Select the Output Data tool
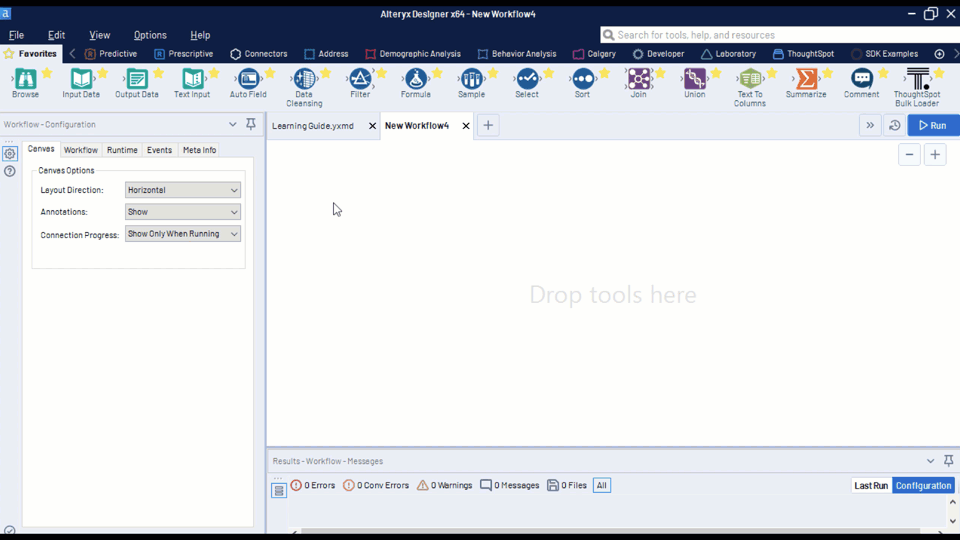This screenshot has width=960, height=540. coord(137,79)
